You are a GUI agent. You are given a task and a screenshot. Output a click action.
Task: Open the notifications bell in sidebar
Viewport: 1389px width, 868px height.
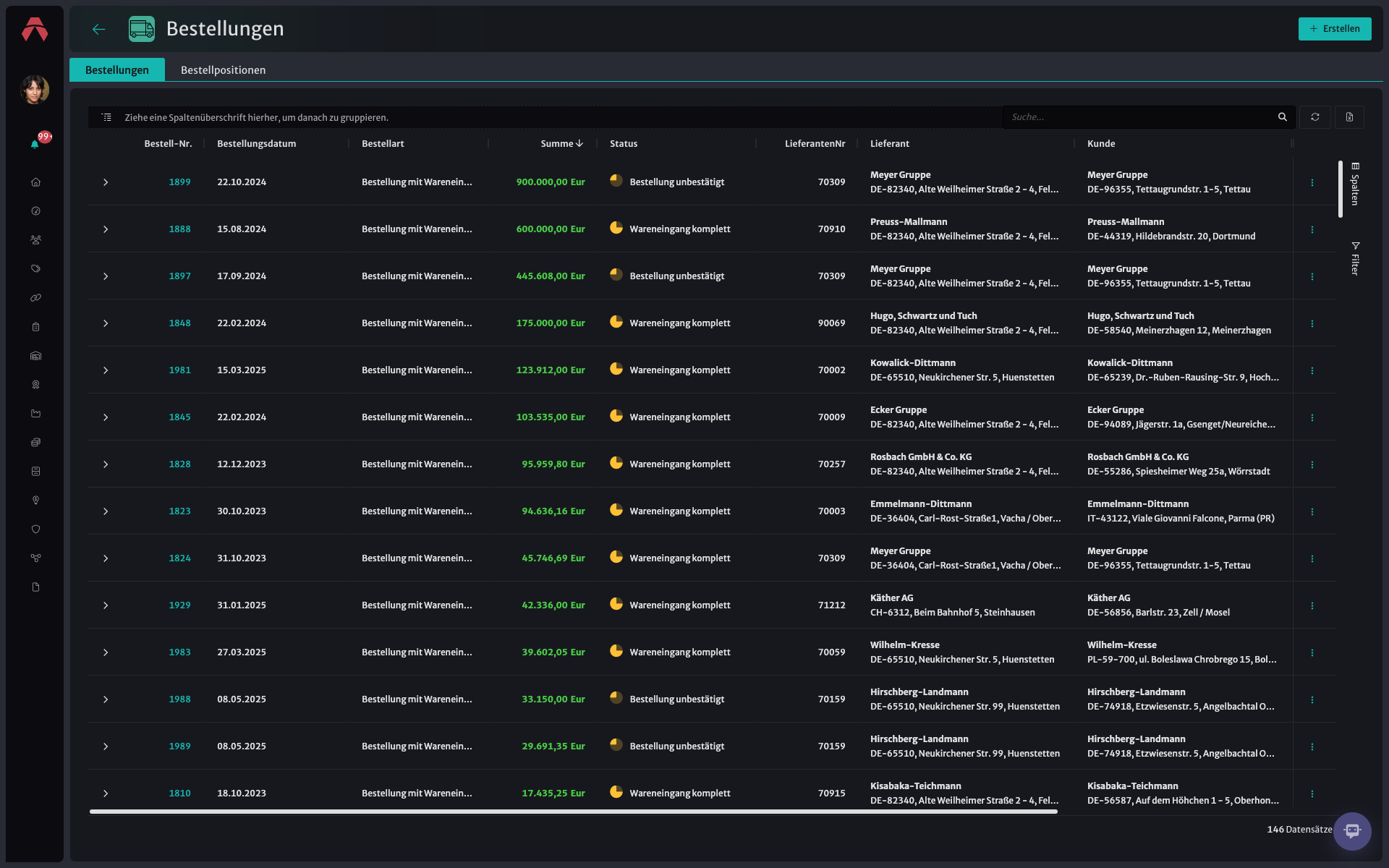pyautogui.click(x=35, y=144)
